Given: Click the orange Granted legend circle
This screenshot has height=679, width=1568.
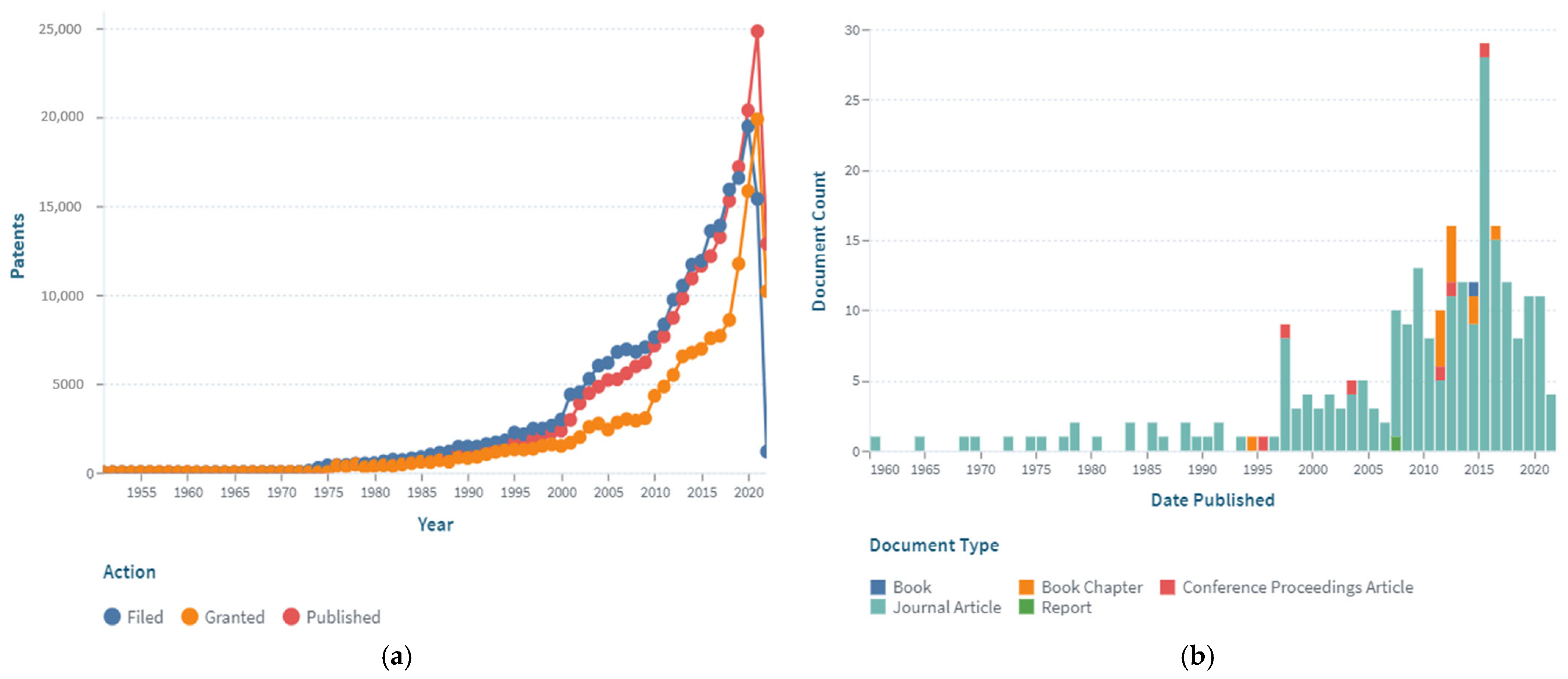Looking at the screenshot, I should coord(190,616).
